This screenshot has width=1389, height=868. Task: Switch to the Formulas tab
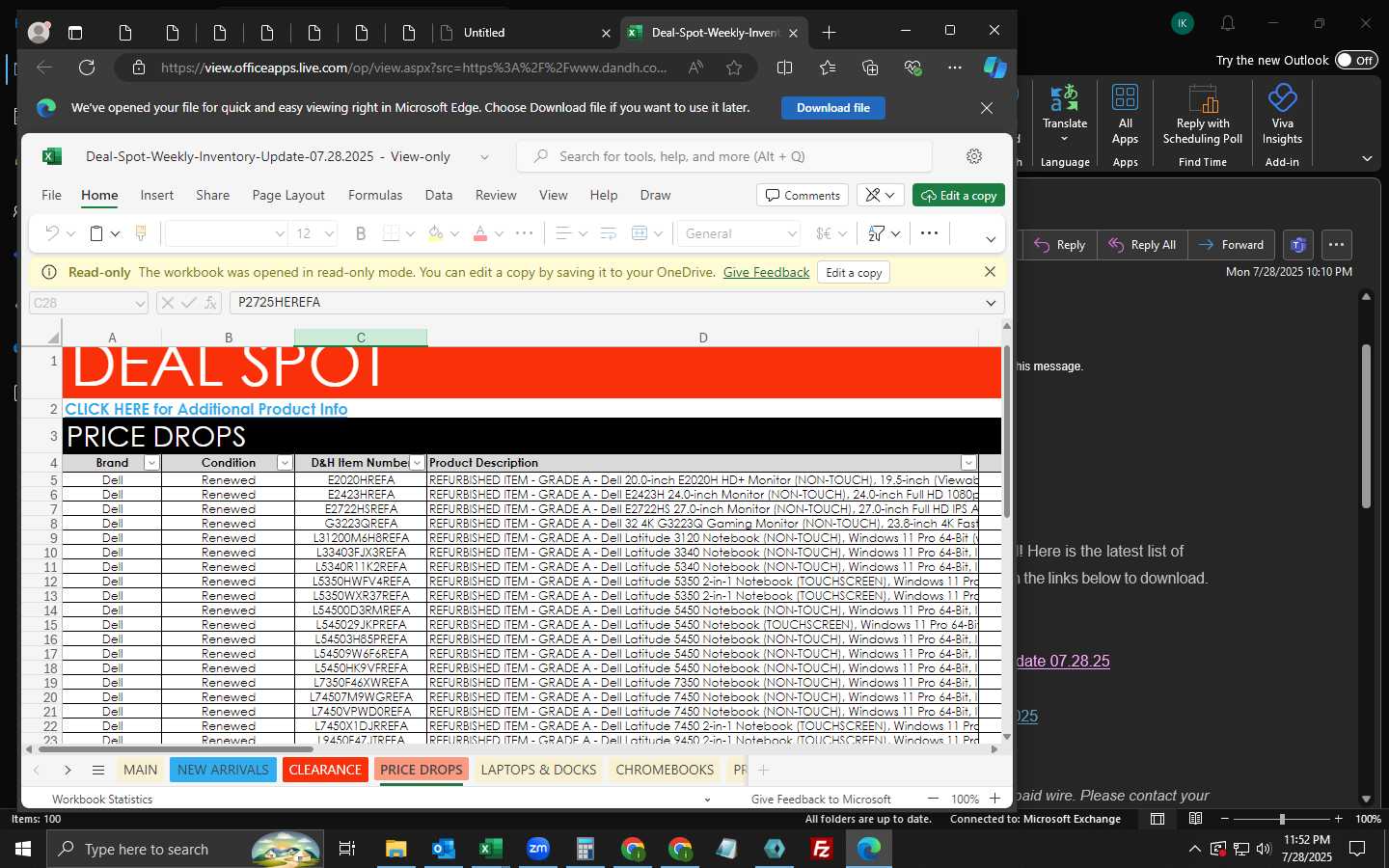coord(375,195)
